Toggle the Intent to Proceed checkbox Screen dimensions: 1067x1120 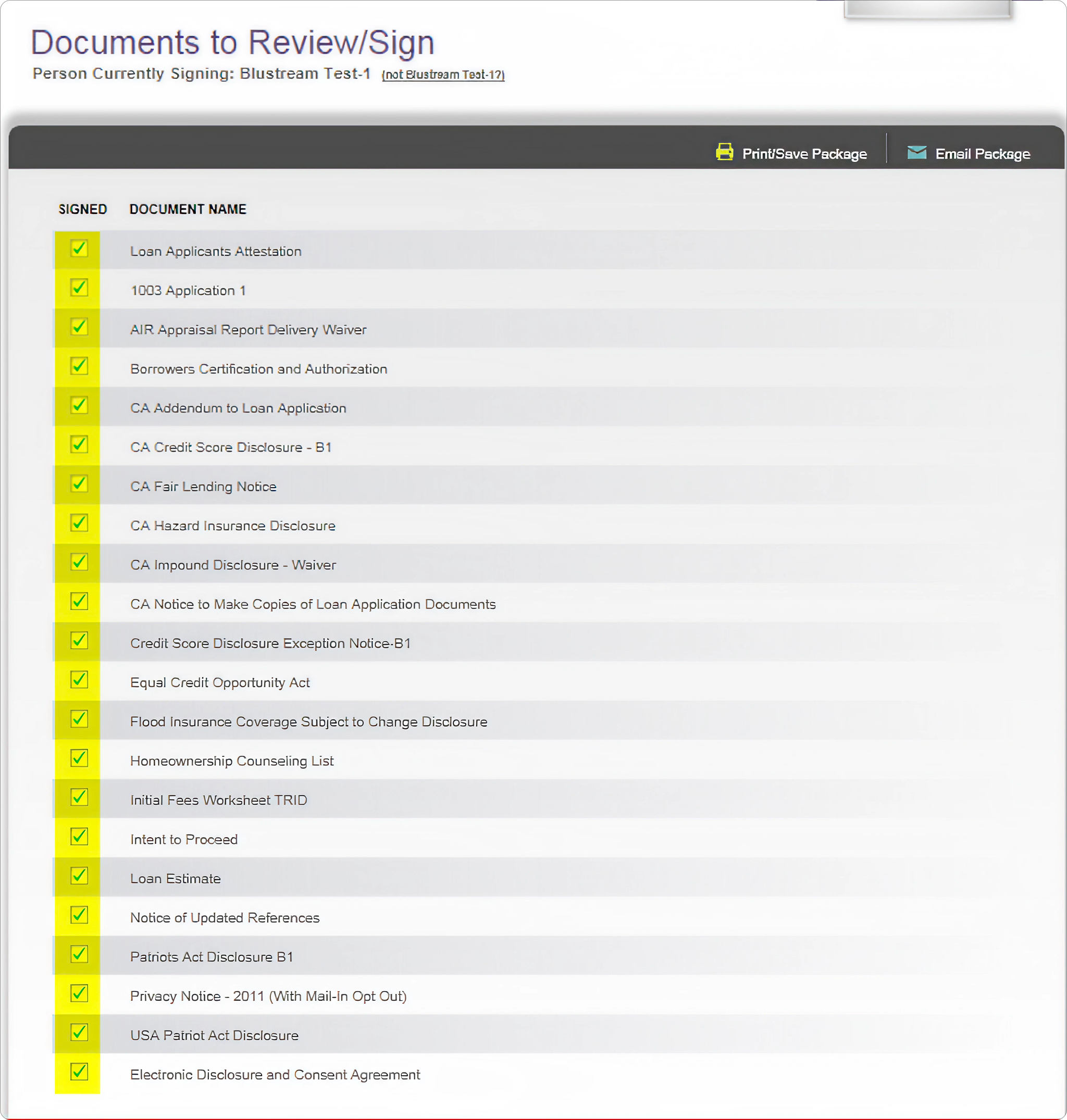coord(79,836)
